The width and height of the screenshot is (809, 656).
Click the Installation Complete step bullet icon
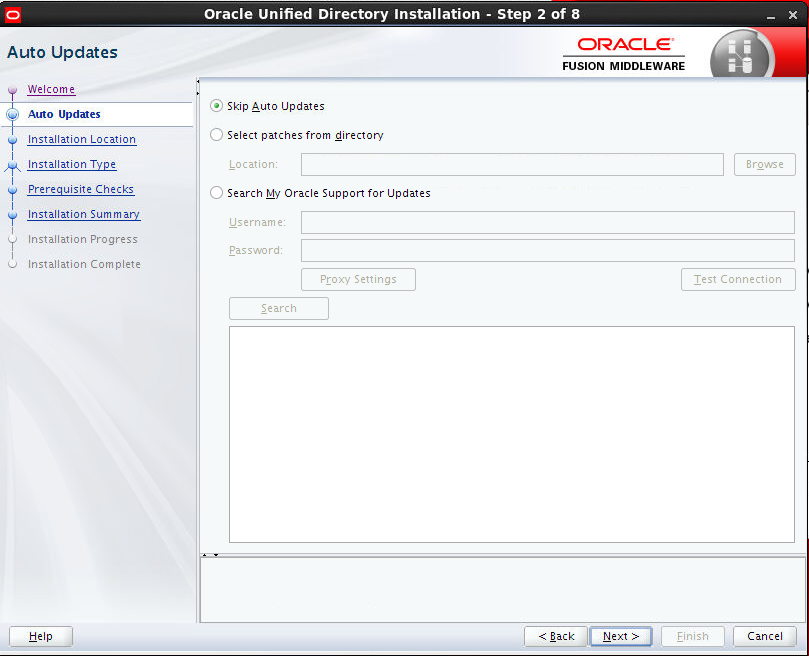tap(13, 264)
